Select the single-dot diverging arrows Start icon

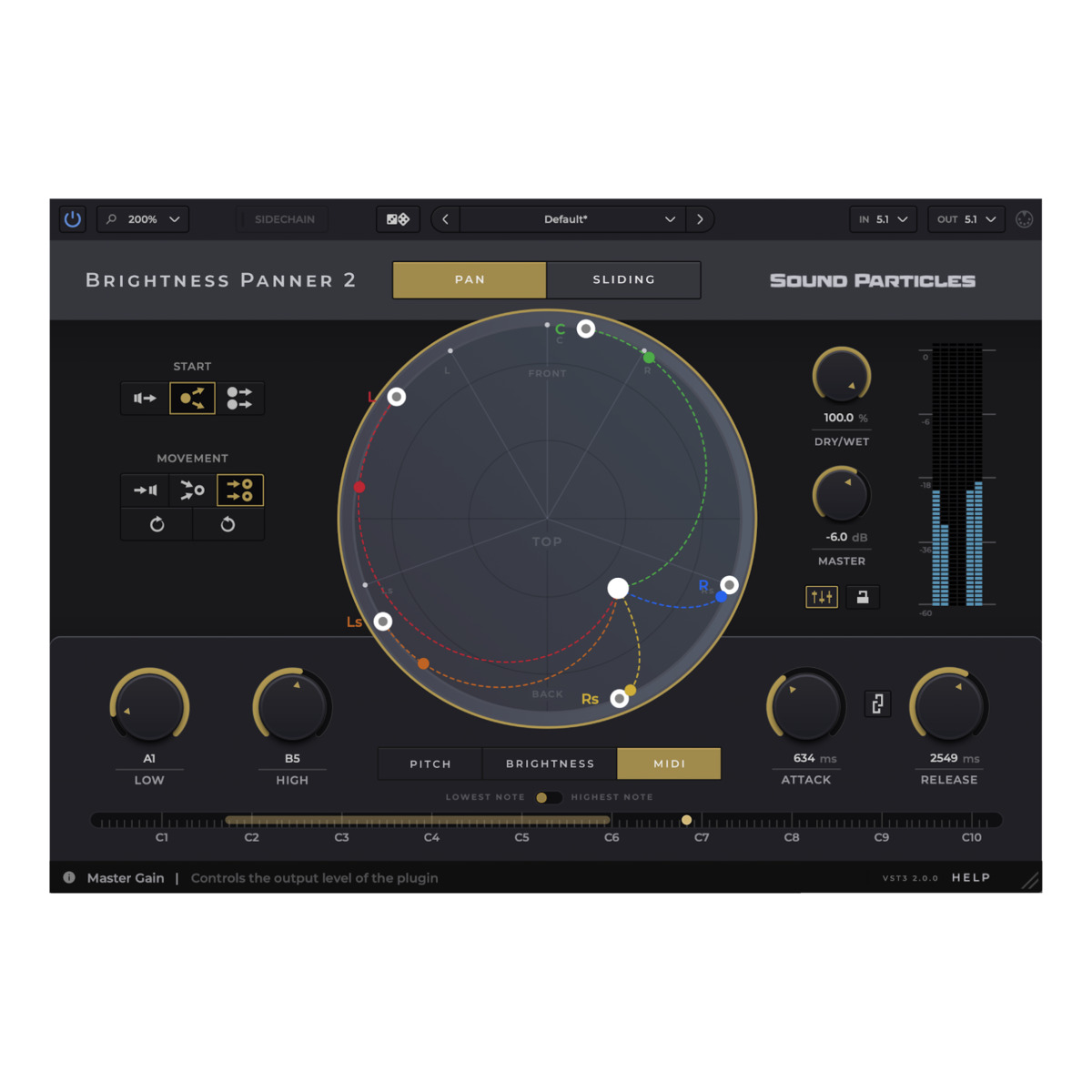click(192, 399)
